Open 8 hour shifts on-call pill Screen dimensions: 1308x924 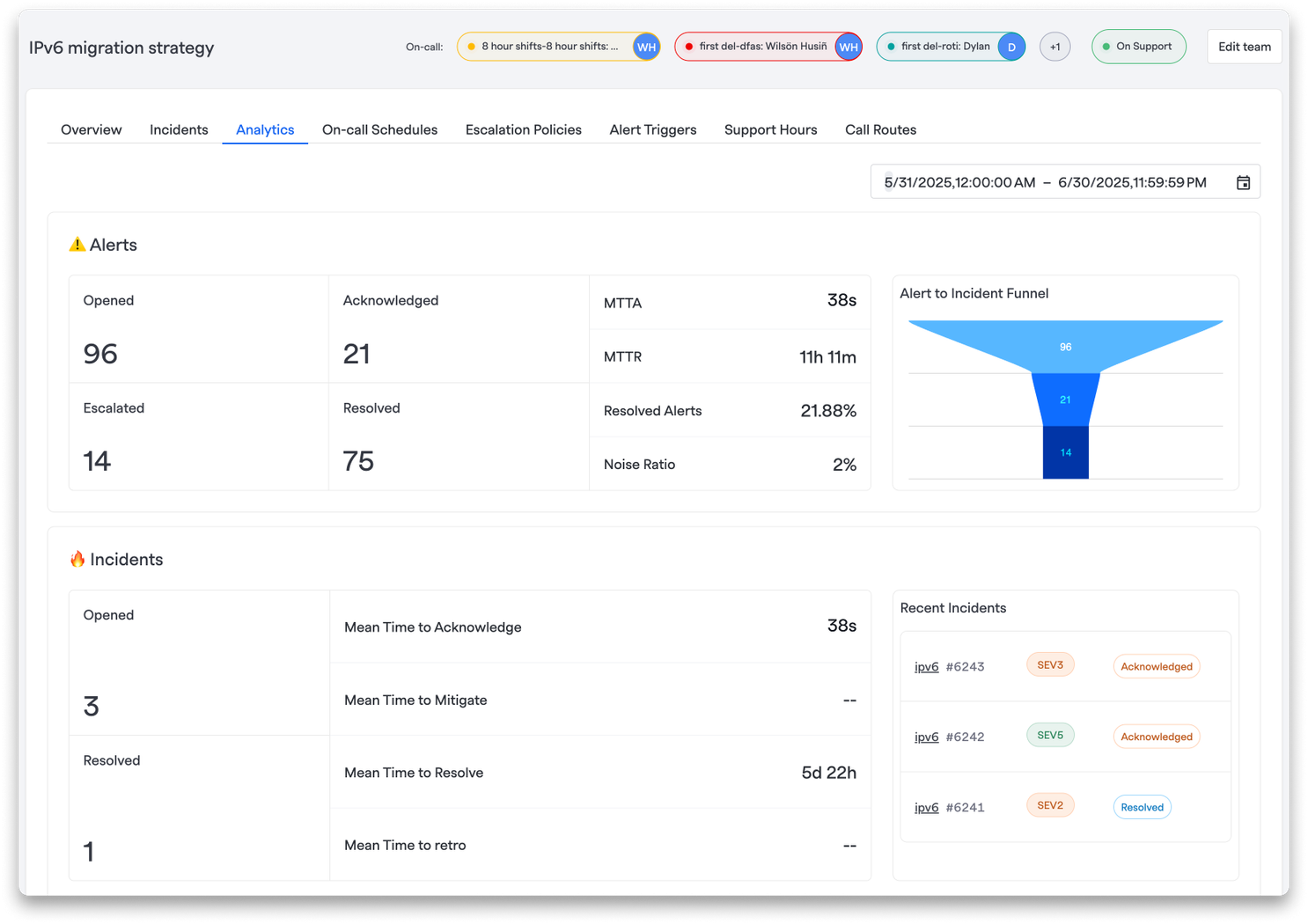coord(558,47)
